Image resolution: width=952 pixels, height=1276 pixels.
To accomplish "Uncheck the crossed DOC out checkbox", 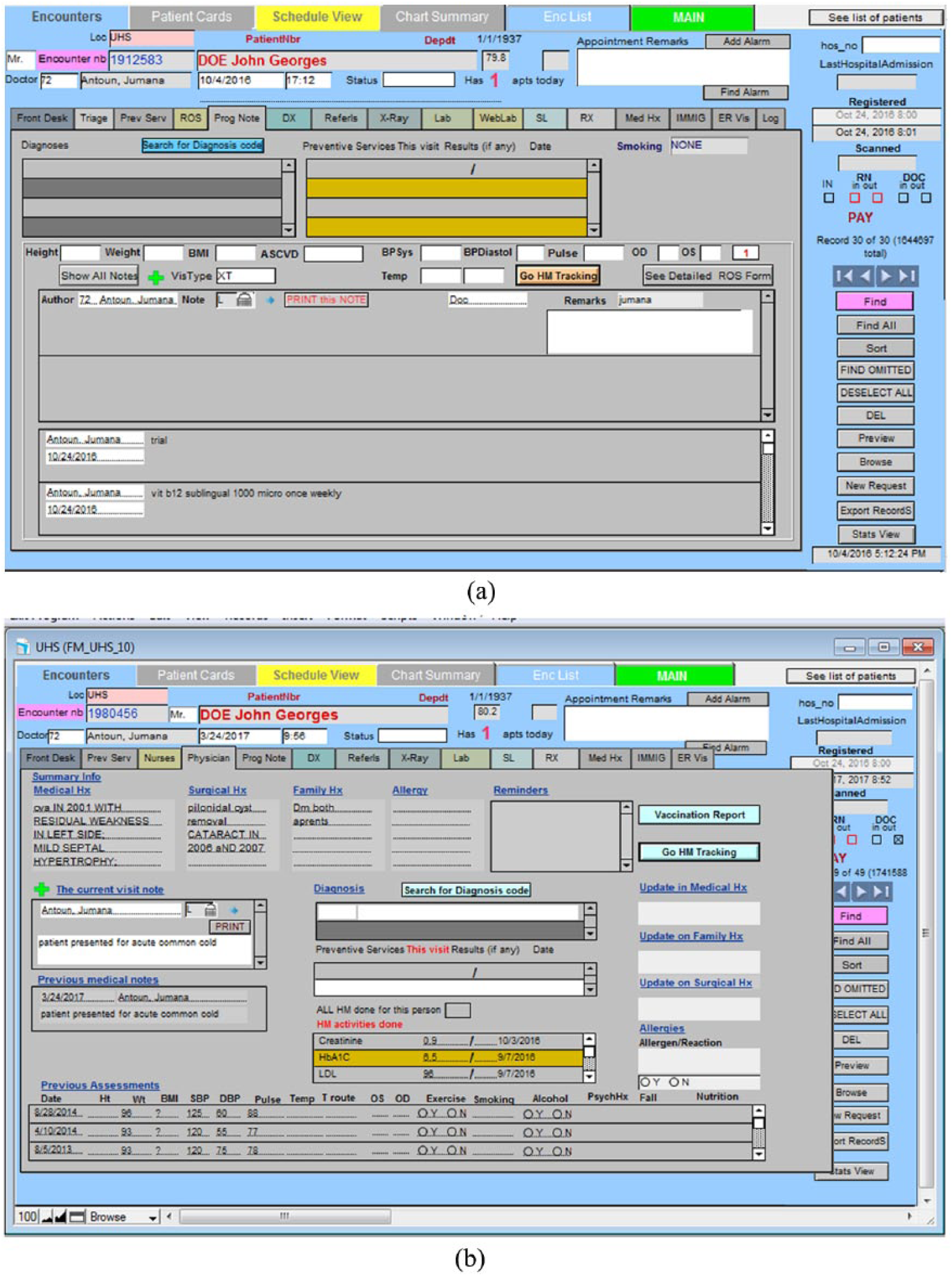I will pyautogui.click(x=898, y=840).
